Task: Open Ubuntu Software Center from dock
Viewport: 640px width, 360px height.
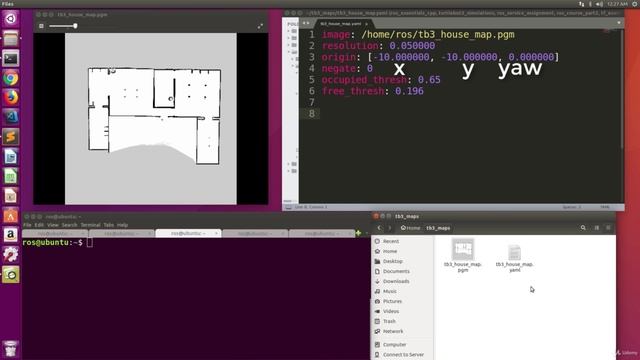Action: (x=11, y=216)
